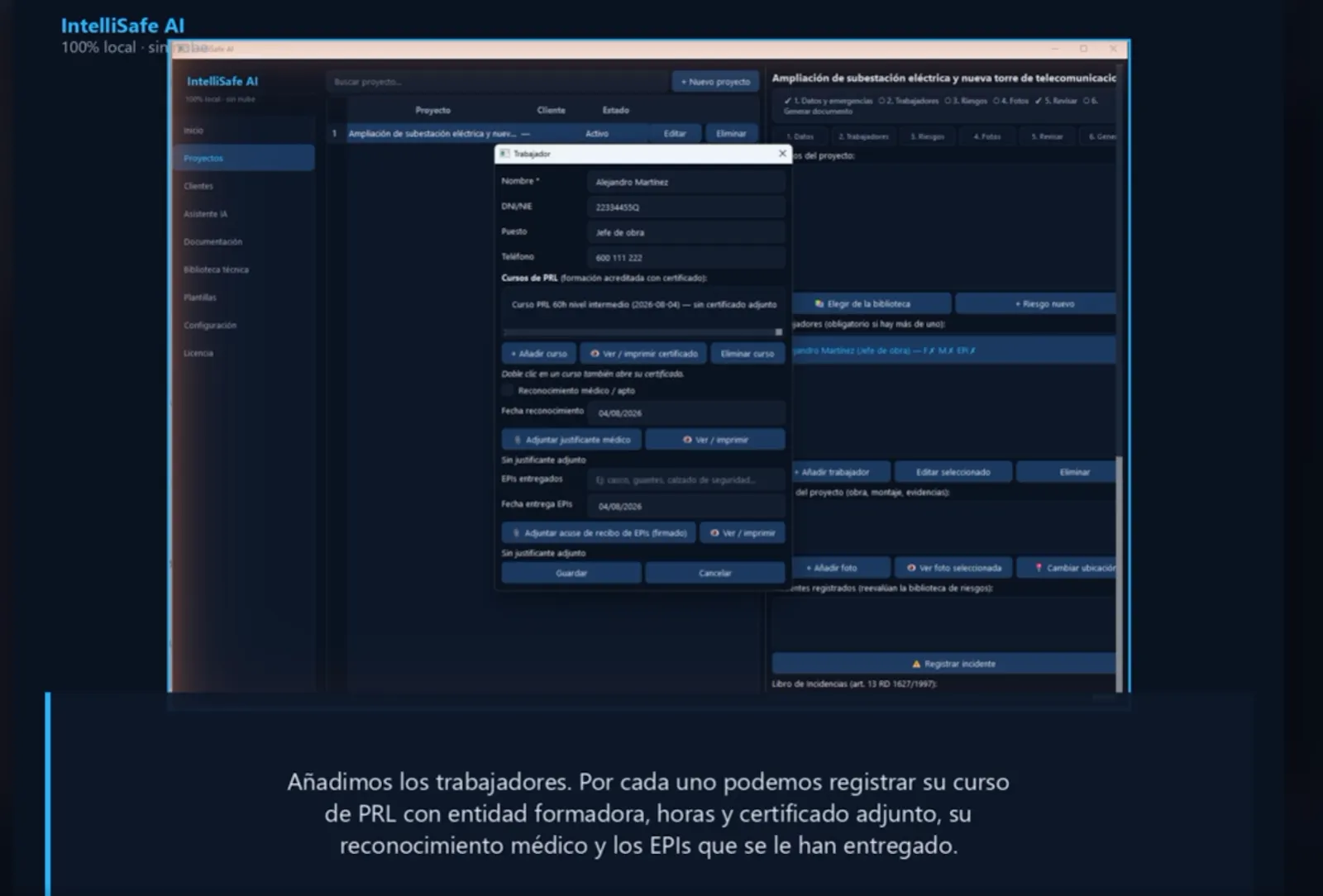Switch to the 5. Revisar tab
The height and width of the screenshot is (896, 1323).
tap(1047, 136)
